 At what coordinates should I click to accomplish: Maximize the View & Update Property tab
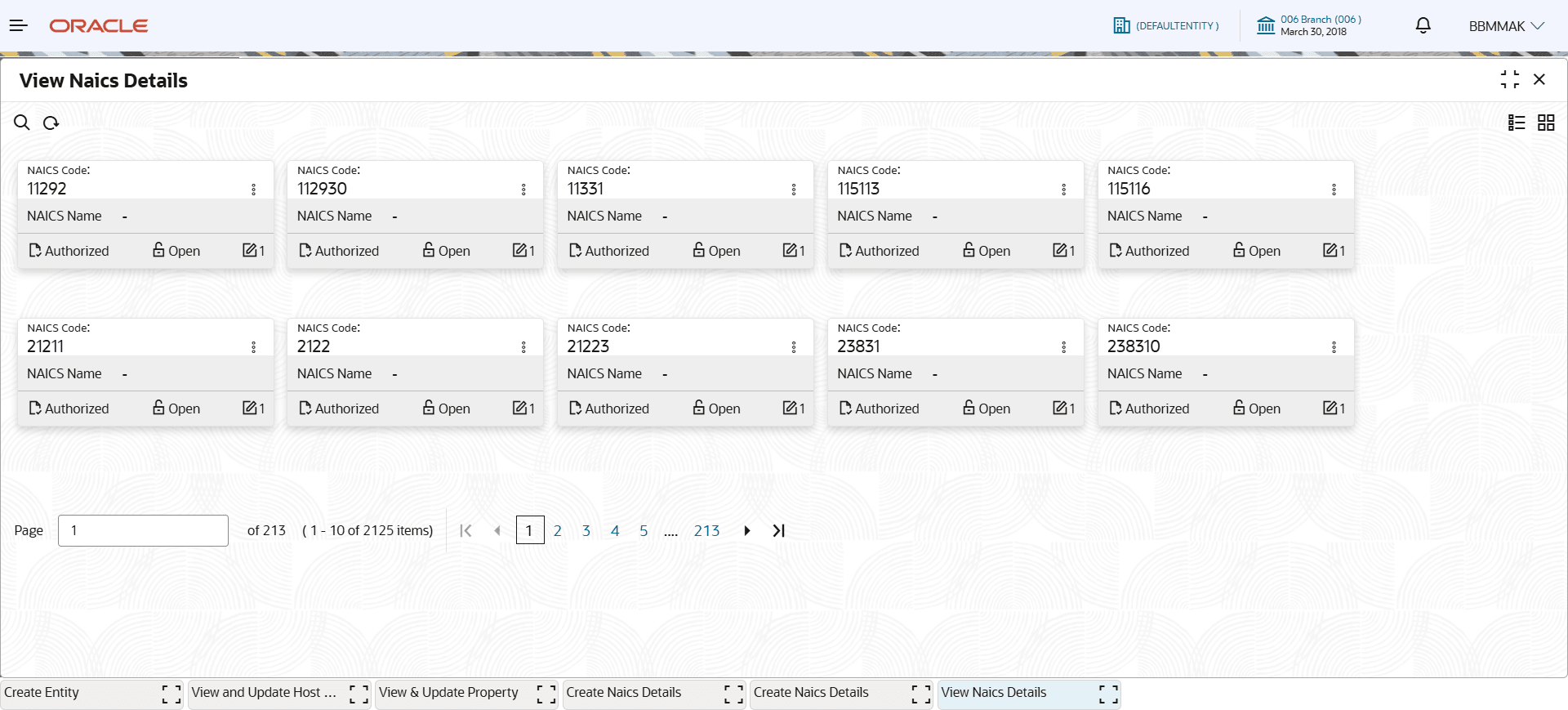pos(546,694)
